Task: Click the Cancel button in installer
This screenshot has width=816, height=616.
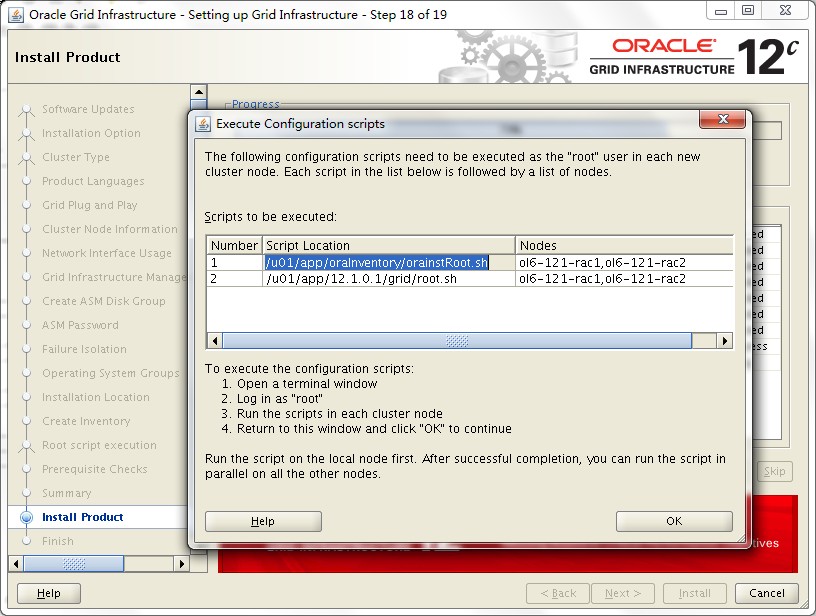Action: (767, 593)
